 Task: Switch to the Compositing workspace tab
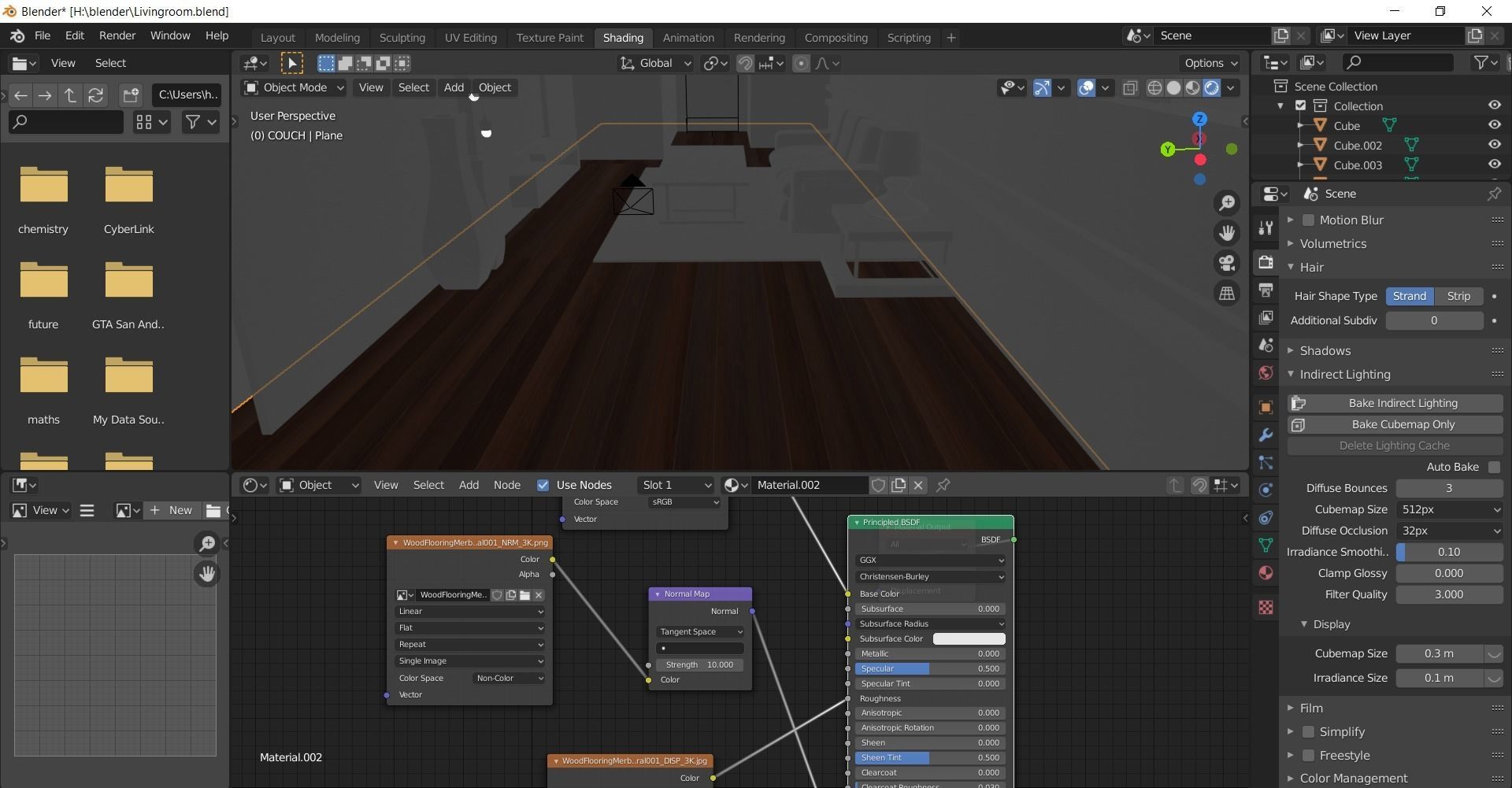pos(836,37)
